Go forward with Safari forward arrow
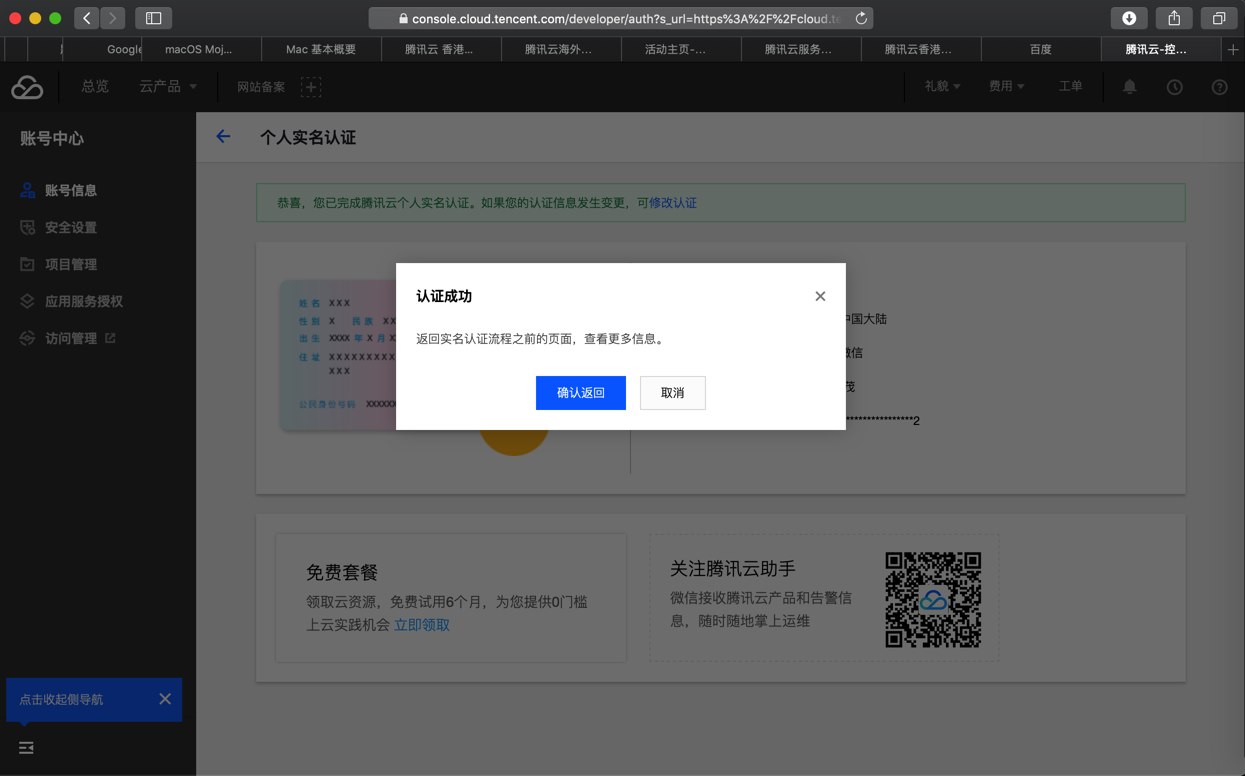The height and width of the screenshot is (776, 1245). [x=112, y=18]
